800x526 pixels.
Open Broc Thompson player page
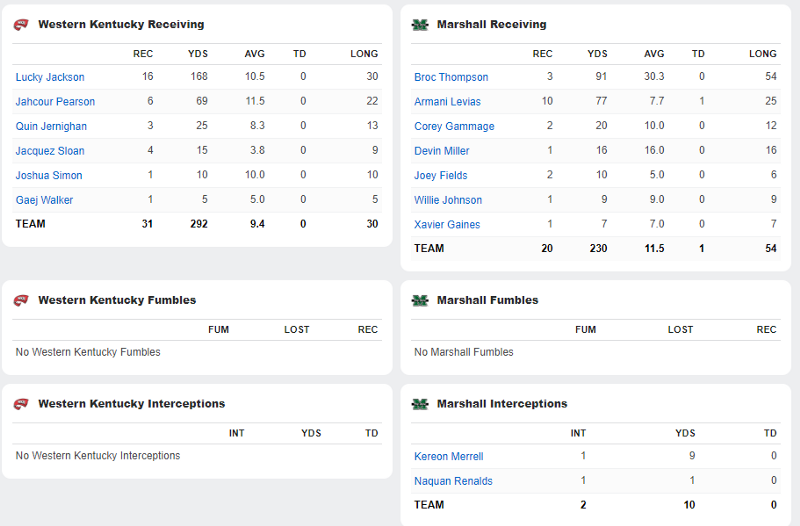coord(451,77)
